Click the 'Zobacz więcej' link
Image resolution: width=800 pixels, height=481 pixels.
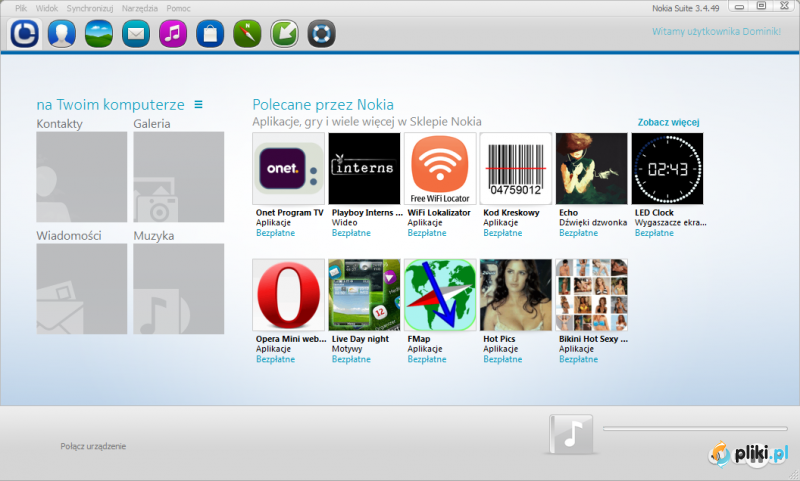(668, 122)
